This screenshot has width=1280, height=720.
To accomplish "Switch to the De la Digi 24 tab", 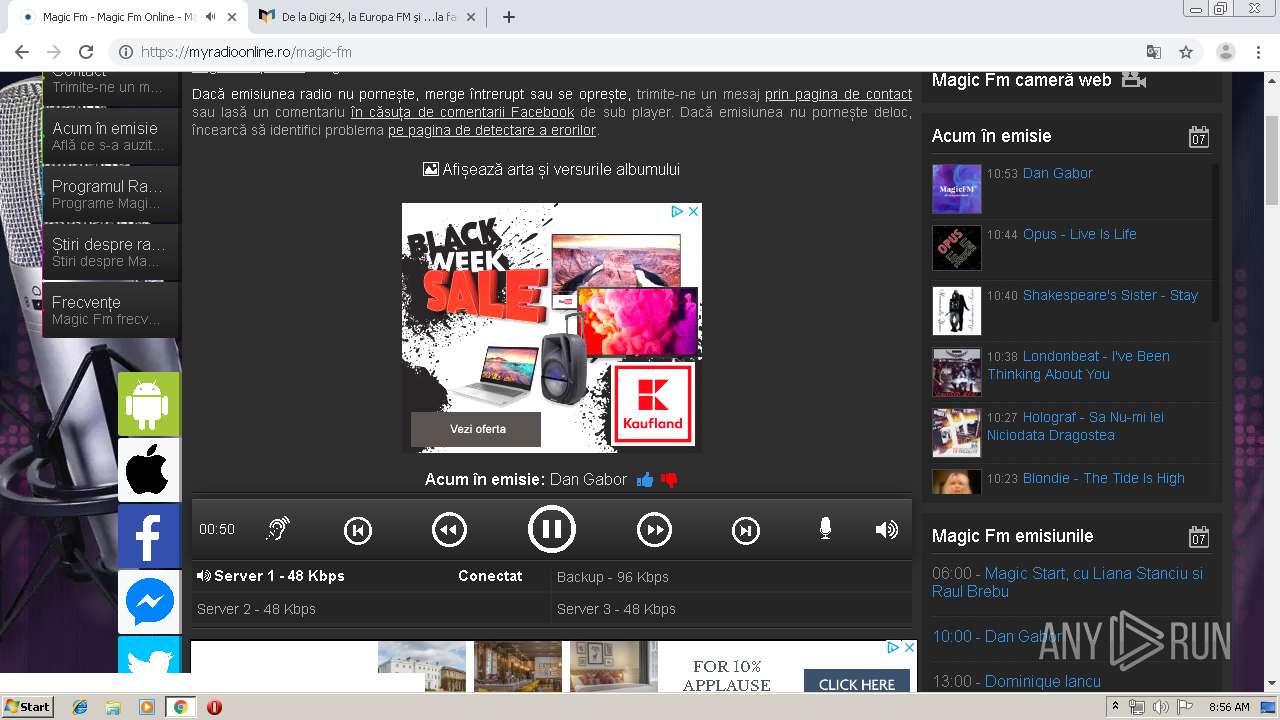I will (x=369, y=17).
